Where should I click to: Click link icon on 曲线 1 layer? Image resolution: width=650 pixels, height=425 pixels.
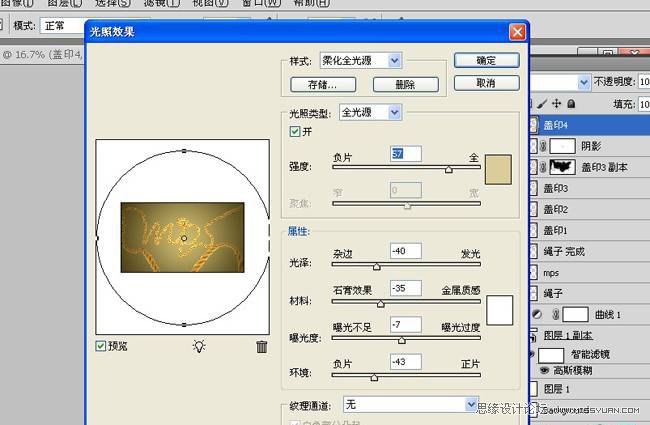(555, 314)
